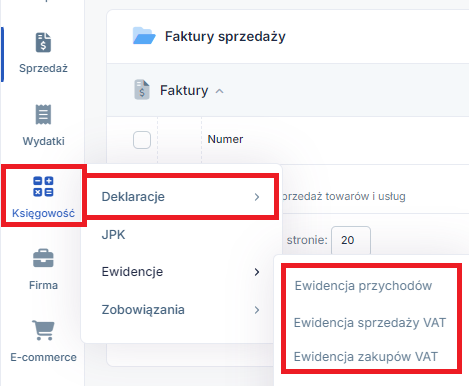Open the Firma briefcase icon
The image size is (470, 386).
coord(43,258)
